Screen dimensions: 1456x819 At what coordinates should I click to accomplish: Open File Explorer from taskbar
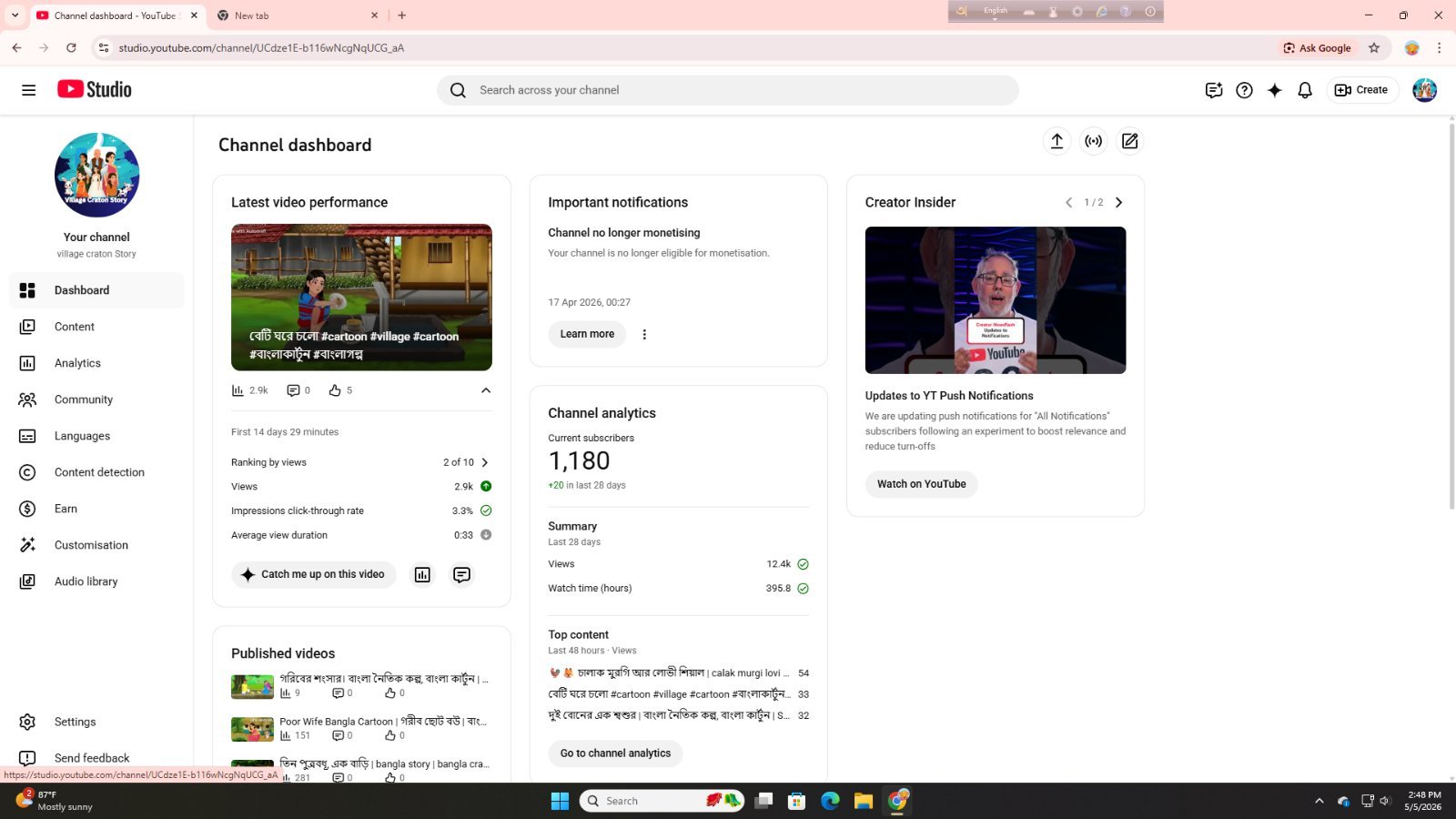point(864,801)
